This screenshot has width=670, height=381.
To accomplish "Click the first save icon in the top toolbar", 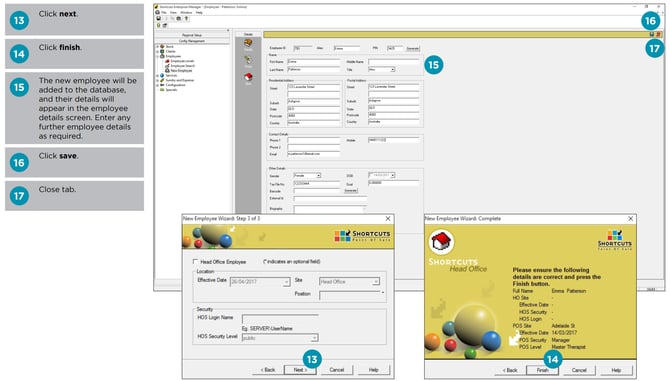I will coord(159,19).
